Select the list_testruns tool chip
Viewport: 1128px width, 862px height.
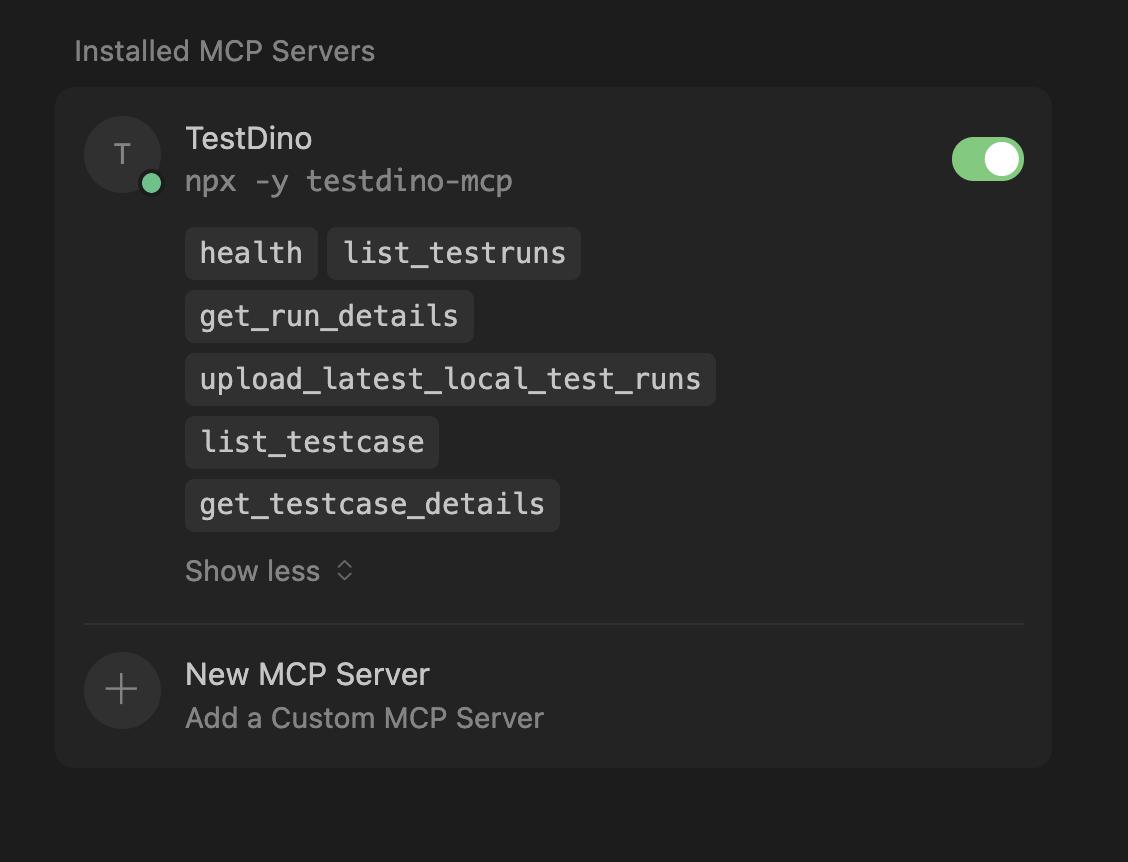point(454,253)
